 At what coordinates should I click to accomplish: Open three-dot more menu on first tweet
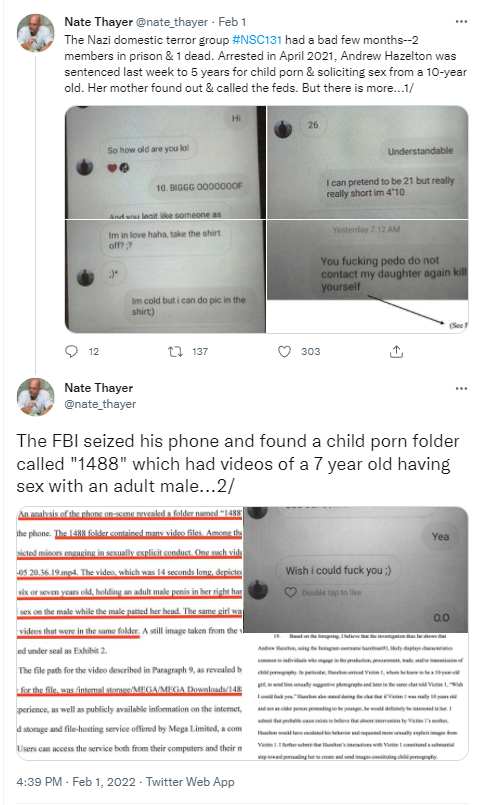[461, 22]
